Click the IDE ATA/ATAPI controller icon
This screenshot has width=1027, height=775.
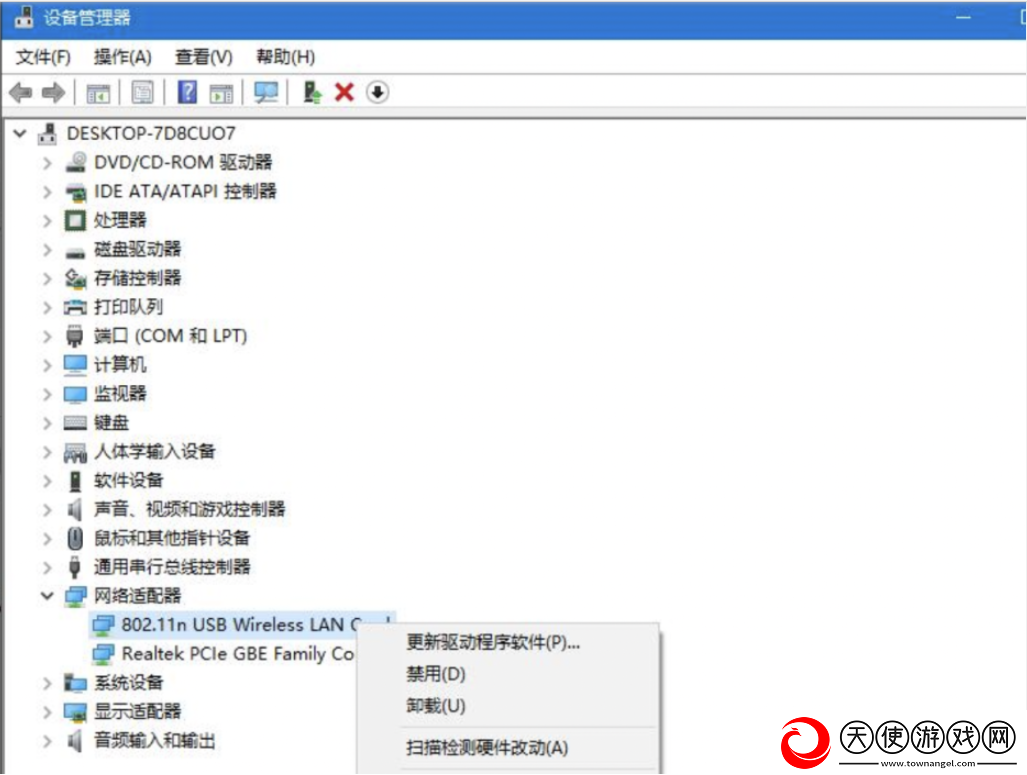[x=76, y=192]
